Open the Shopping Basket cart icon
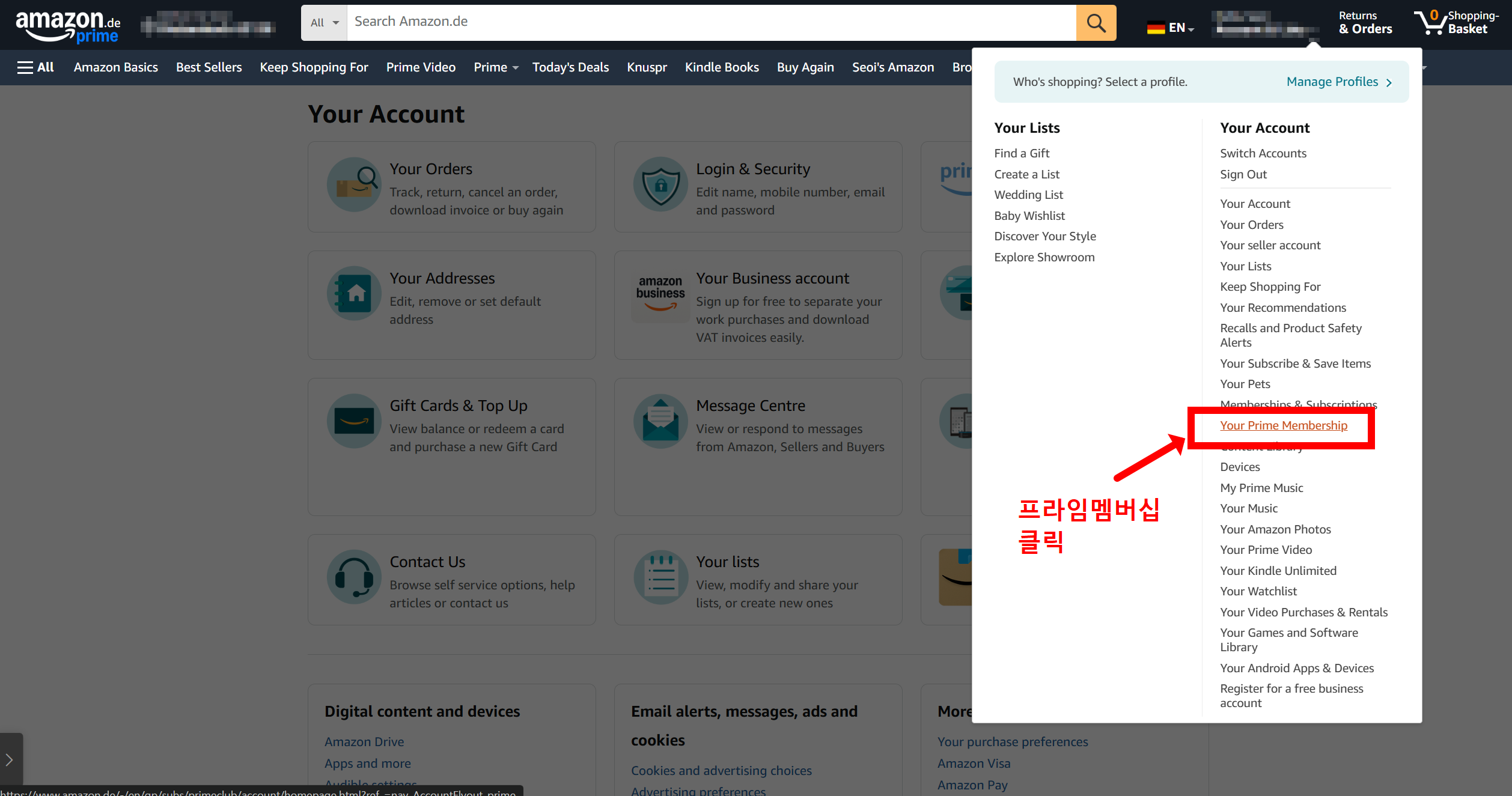 coord(1430,23)
